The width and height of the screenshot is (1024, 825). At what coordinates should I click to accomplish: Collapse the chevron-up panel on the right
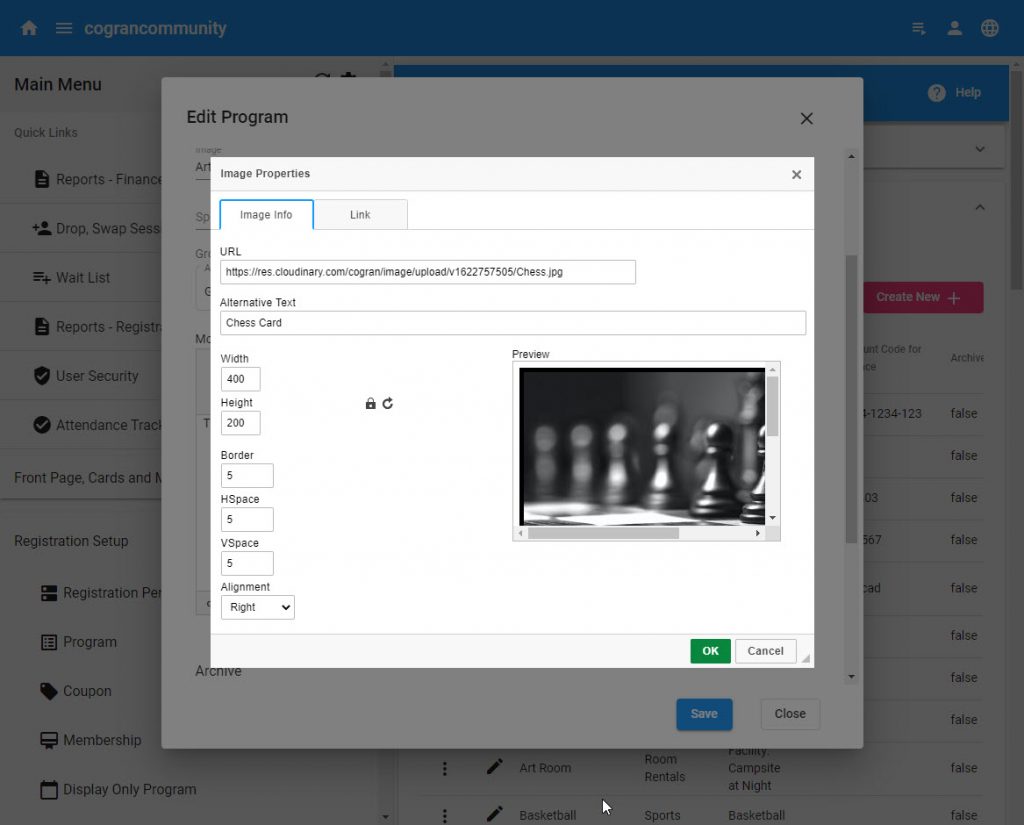pyautogui.click(x=980, y=207)
